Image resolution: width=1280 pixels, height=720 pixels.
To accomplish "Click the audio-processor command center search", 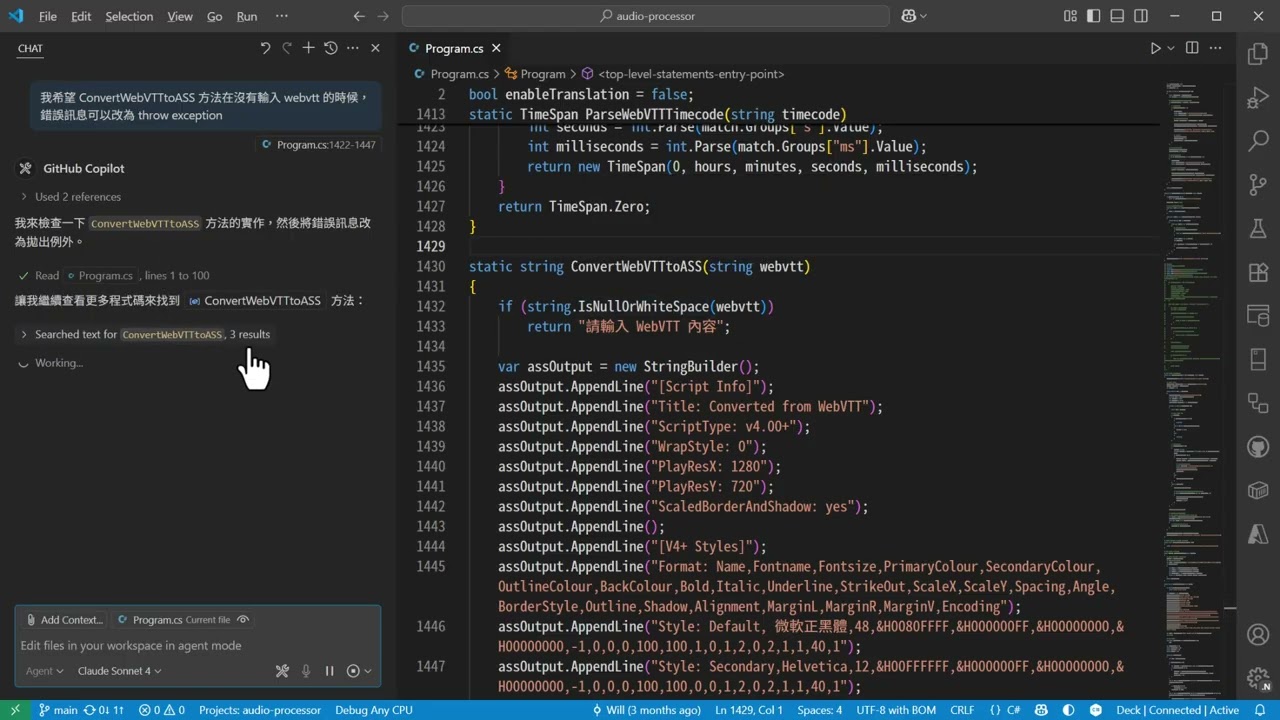I will coord(646,16).
